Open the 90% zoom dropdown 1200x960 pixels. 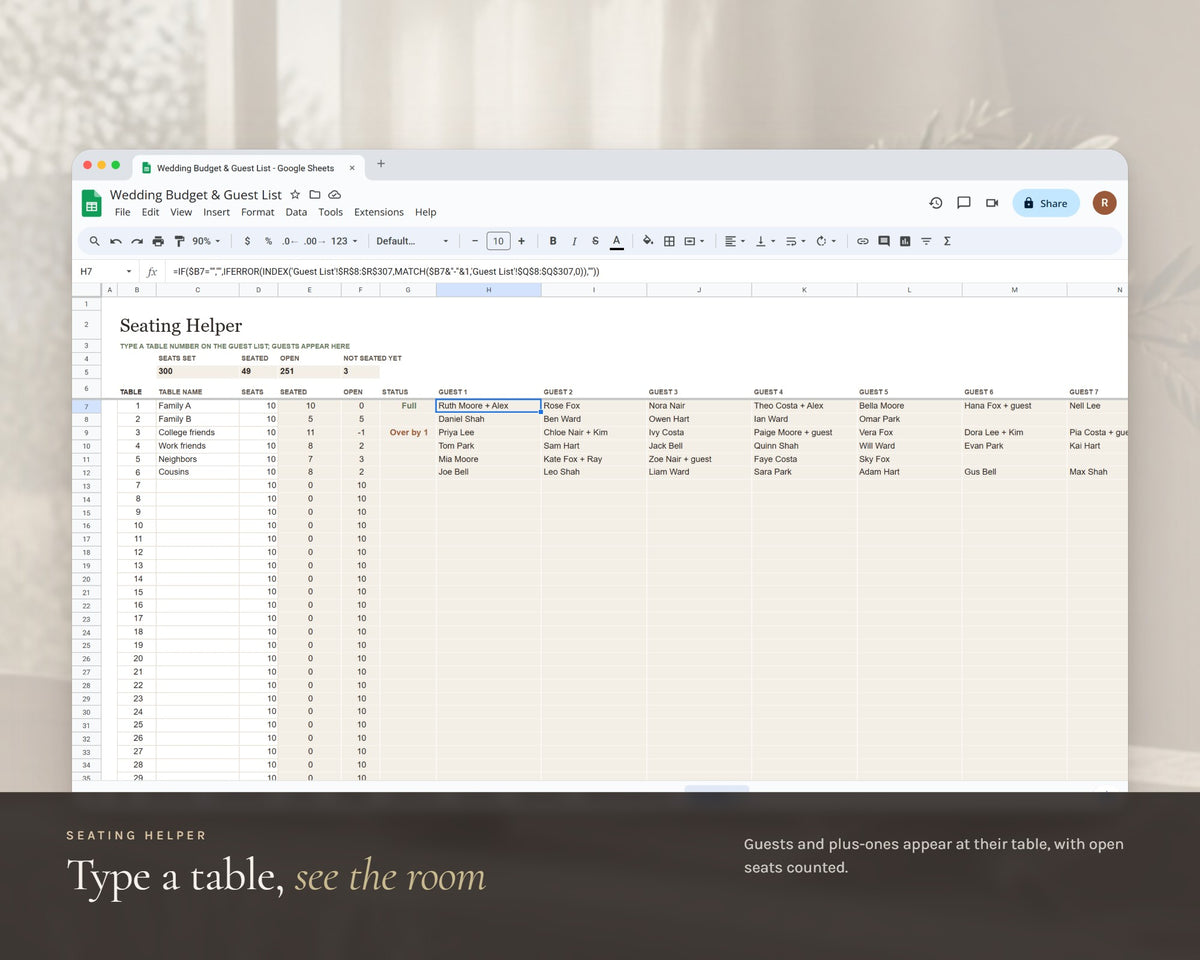tap(205, 241)
